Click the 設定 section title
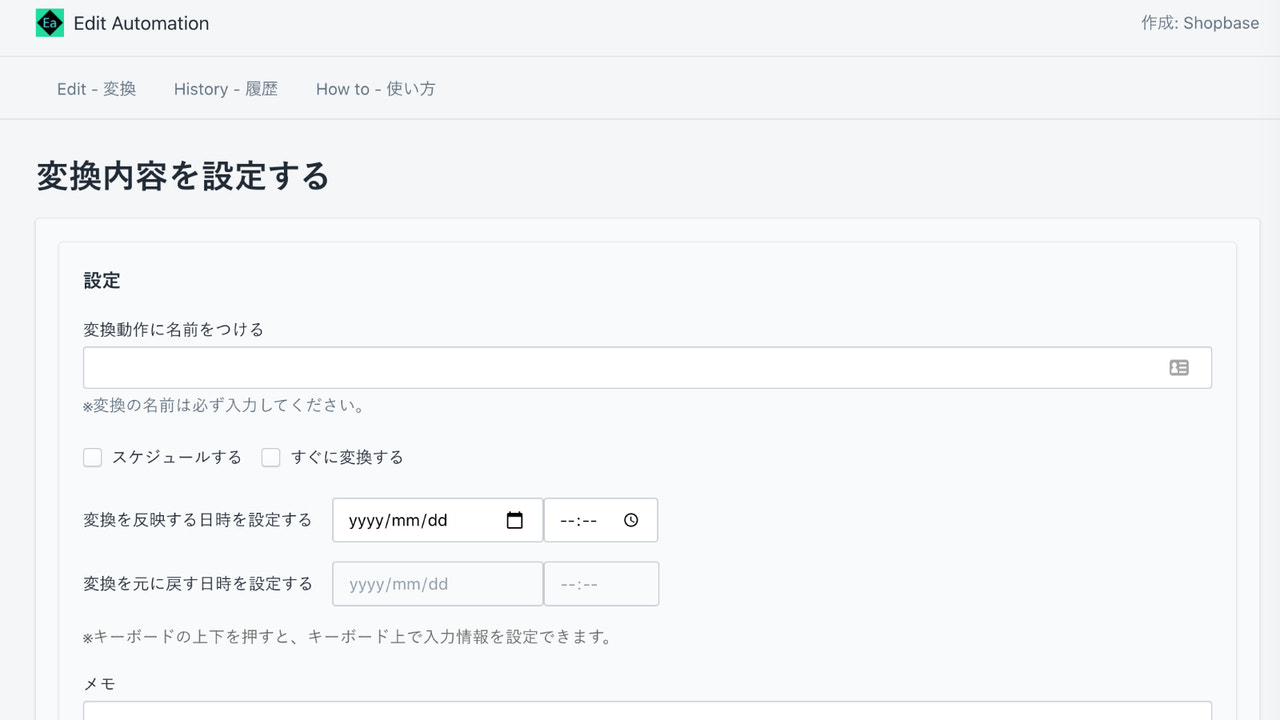 tap(101, 280)
